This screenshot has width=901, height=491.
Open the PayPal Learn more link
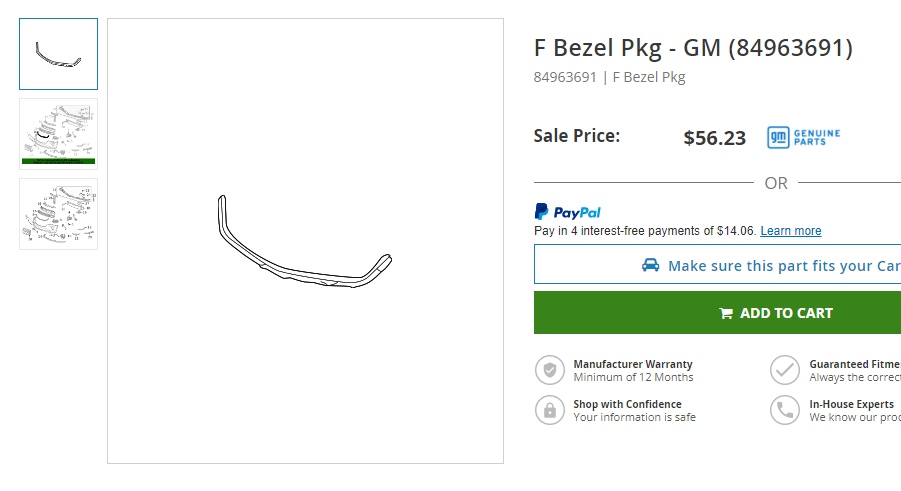pos(790,231)
